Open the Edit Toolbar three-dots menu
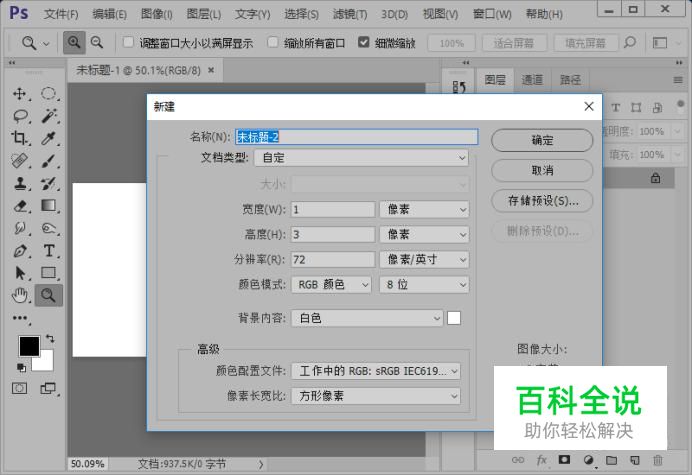 19,318
